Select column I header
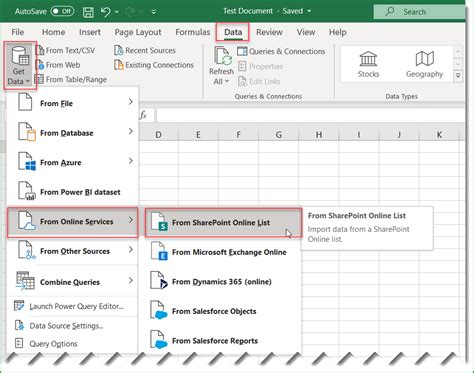 coord(359,135)
